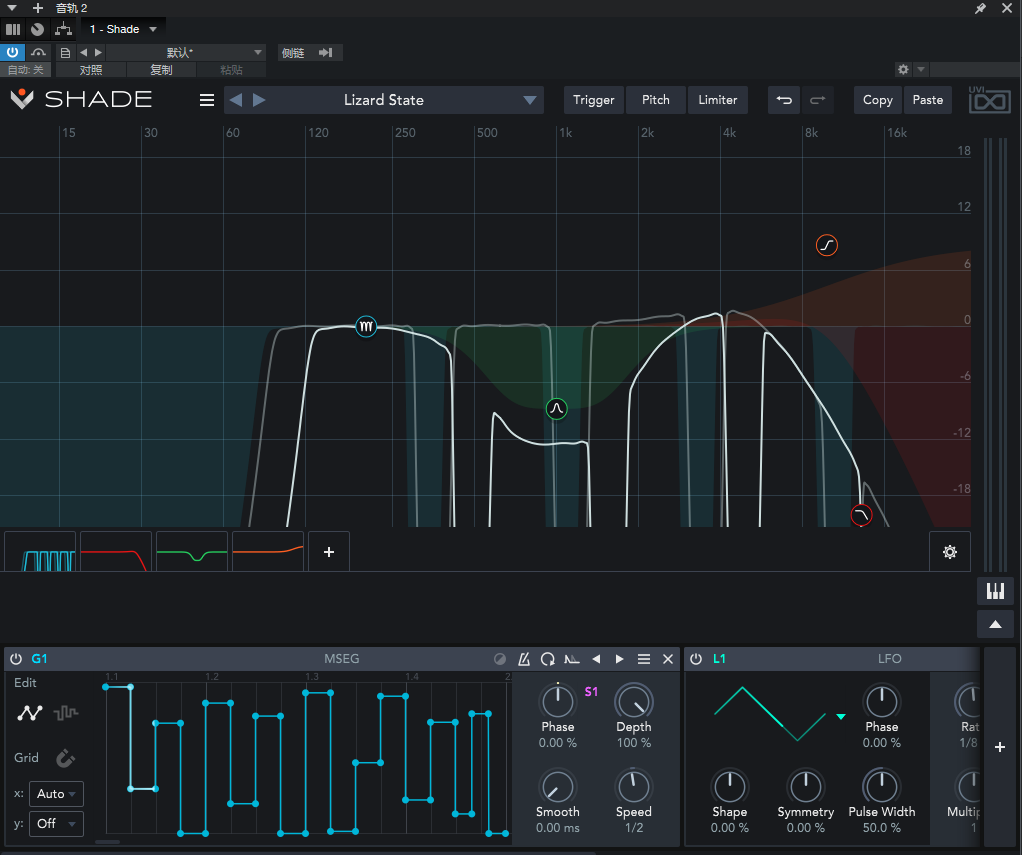The width and height of the screenshot is (1022, 855).
Task: Click the LFO Phase knob
Action: click(x=881, y=701)
